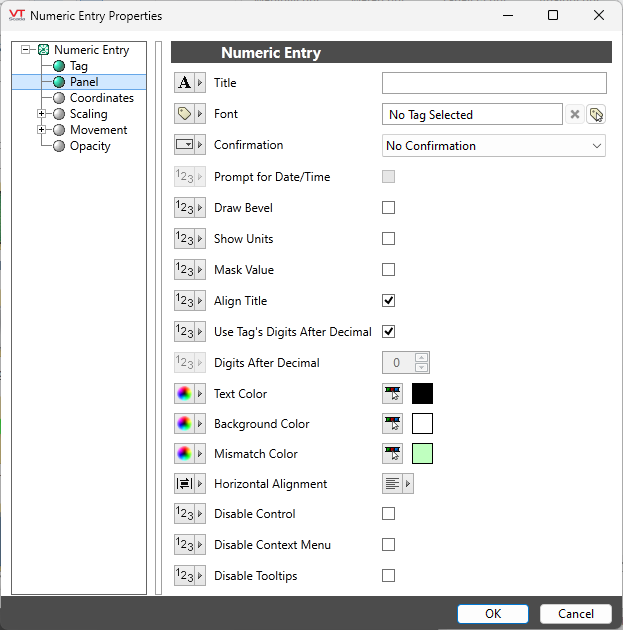Toggle the Mask Value checkbox
623x630 pixels.
point(389,270)
